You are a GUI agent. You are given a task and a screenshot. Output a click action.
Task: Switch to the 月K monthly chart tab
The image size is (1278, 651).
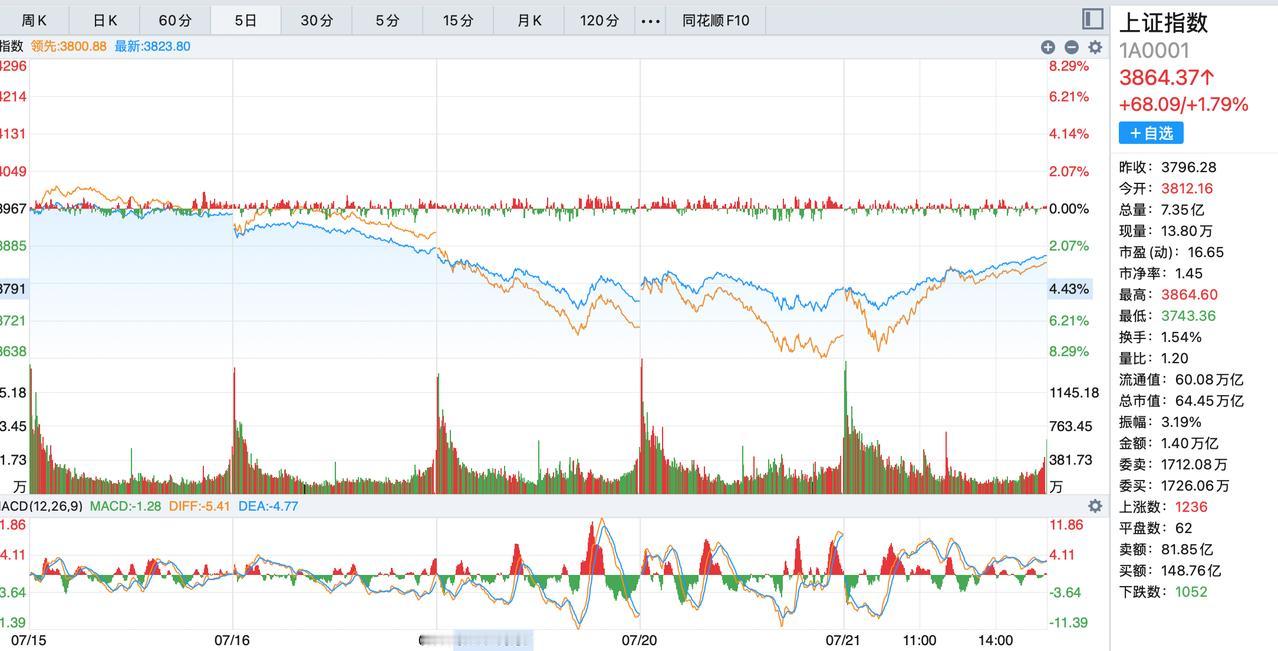pos(529,20)
